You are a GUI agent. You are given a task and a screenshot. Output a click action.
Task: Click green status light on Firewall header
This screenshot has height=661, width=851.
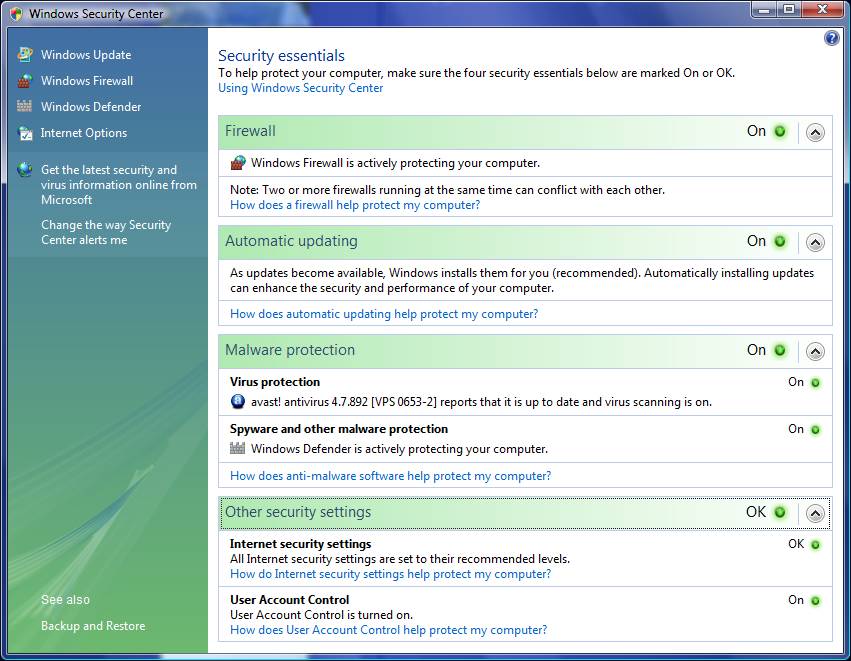point(780,131)
